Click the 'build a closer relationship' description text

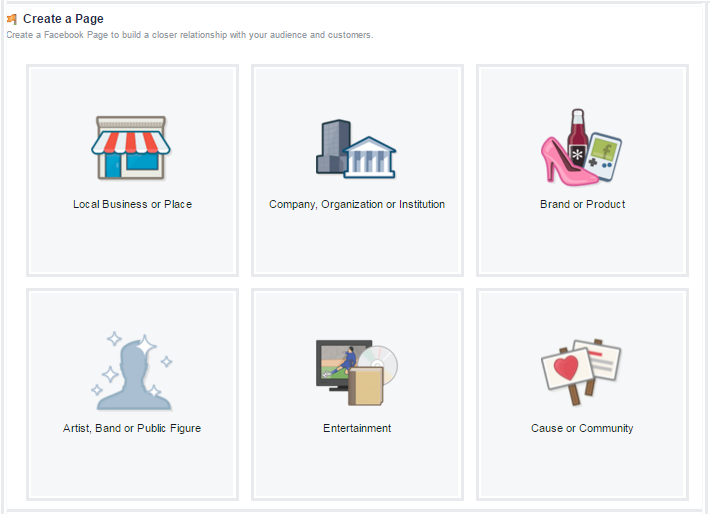tap(190, 35)
